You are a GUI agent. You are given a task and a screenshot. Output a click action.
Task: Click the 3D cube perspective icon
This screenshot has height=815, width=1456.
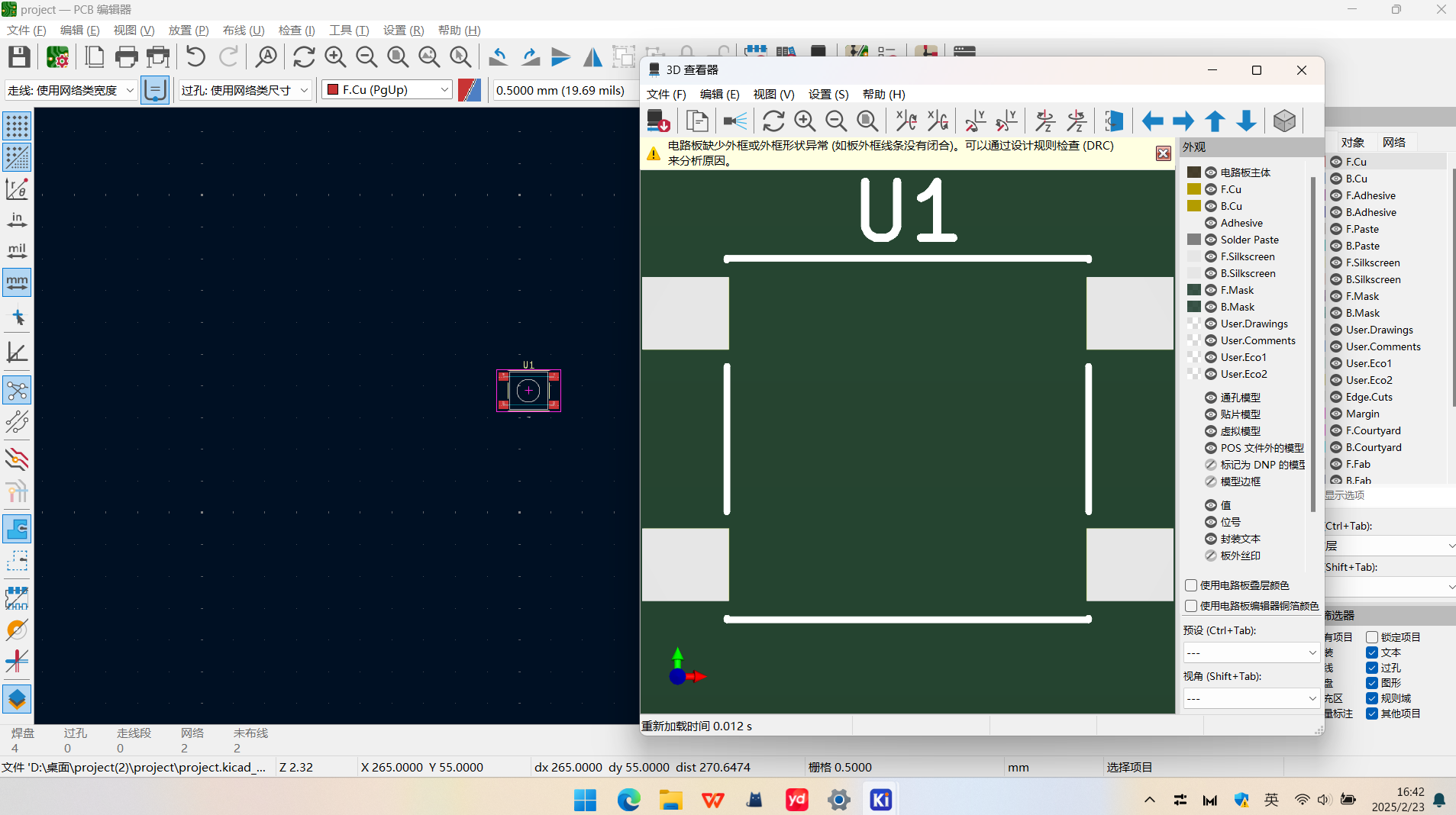1284,121
